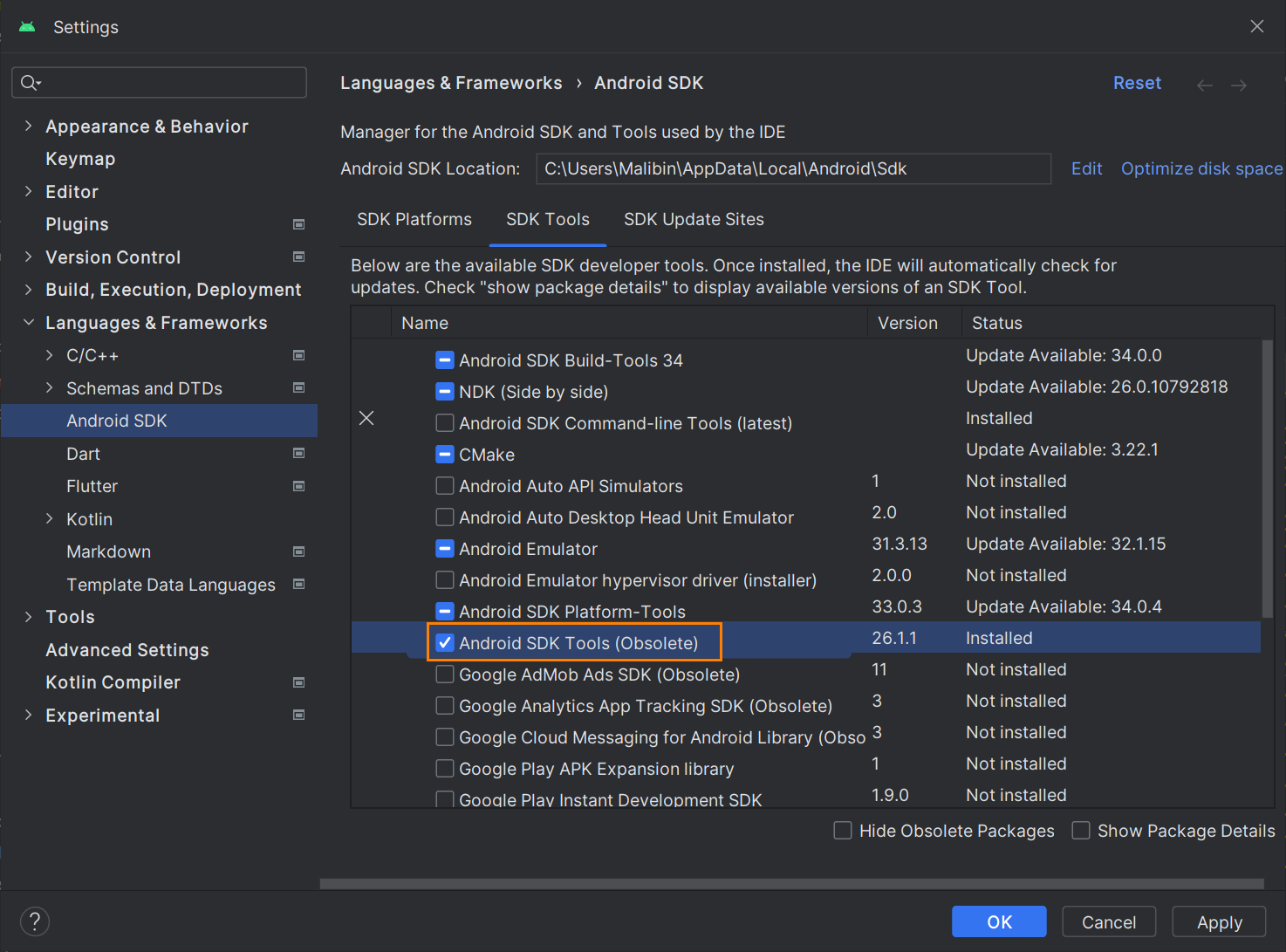1286x952 pixels.
Task: Click the Apply button
Action: [1220, 921]
